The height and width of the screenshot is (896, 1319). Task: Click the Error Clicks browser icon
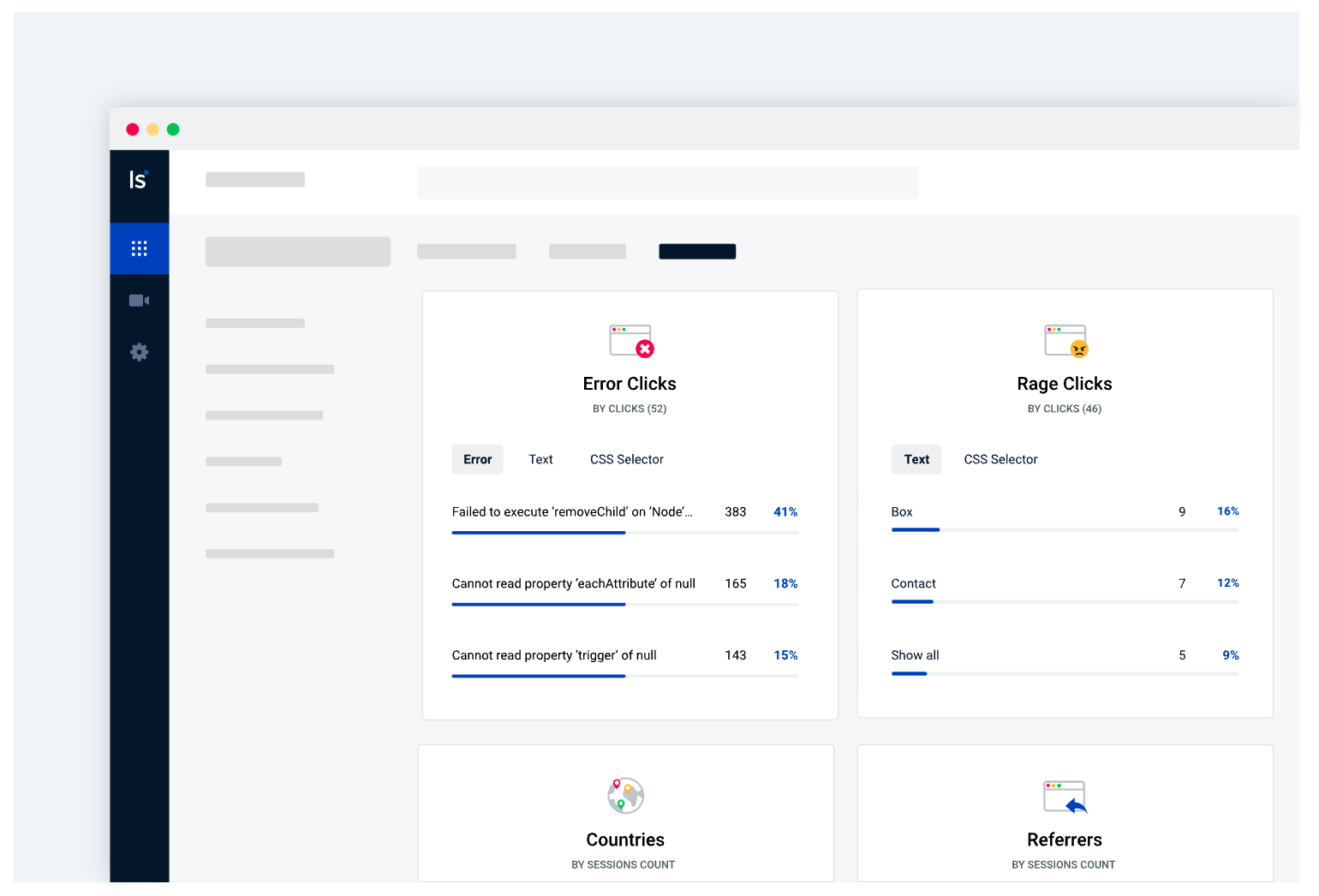tap(631, 341)
